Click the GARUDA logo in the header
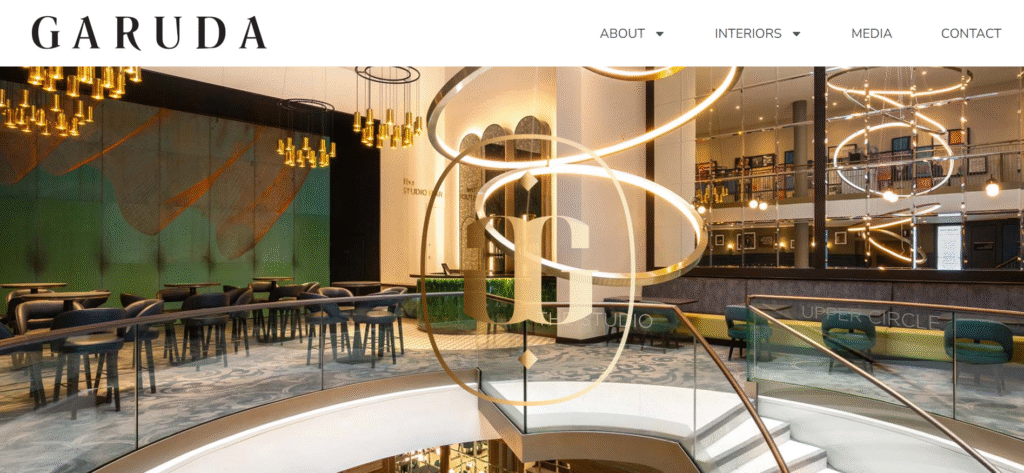1024x473 pixels. tap(149, 33)
